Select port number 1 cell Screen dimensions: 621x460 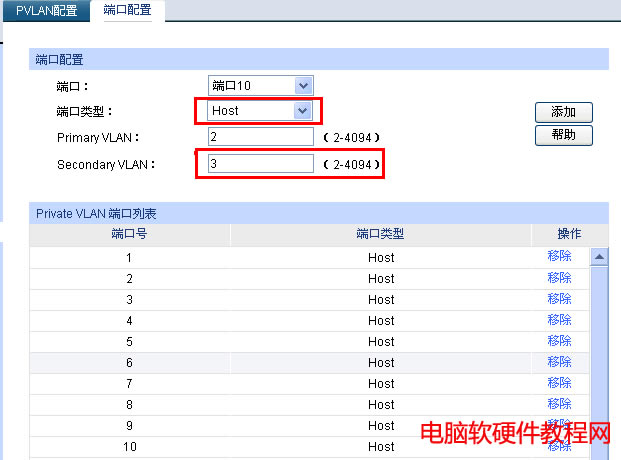(x=129, y=258)
